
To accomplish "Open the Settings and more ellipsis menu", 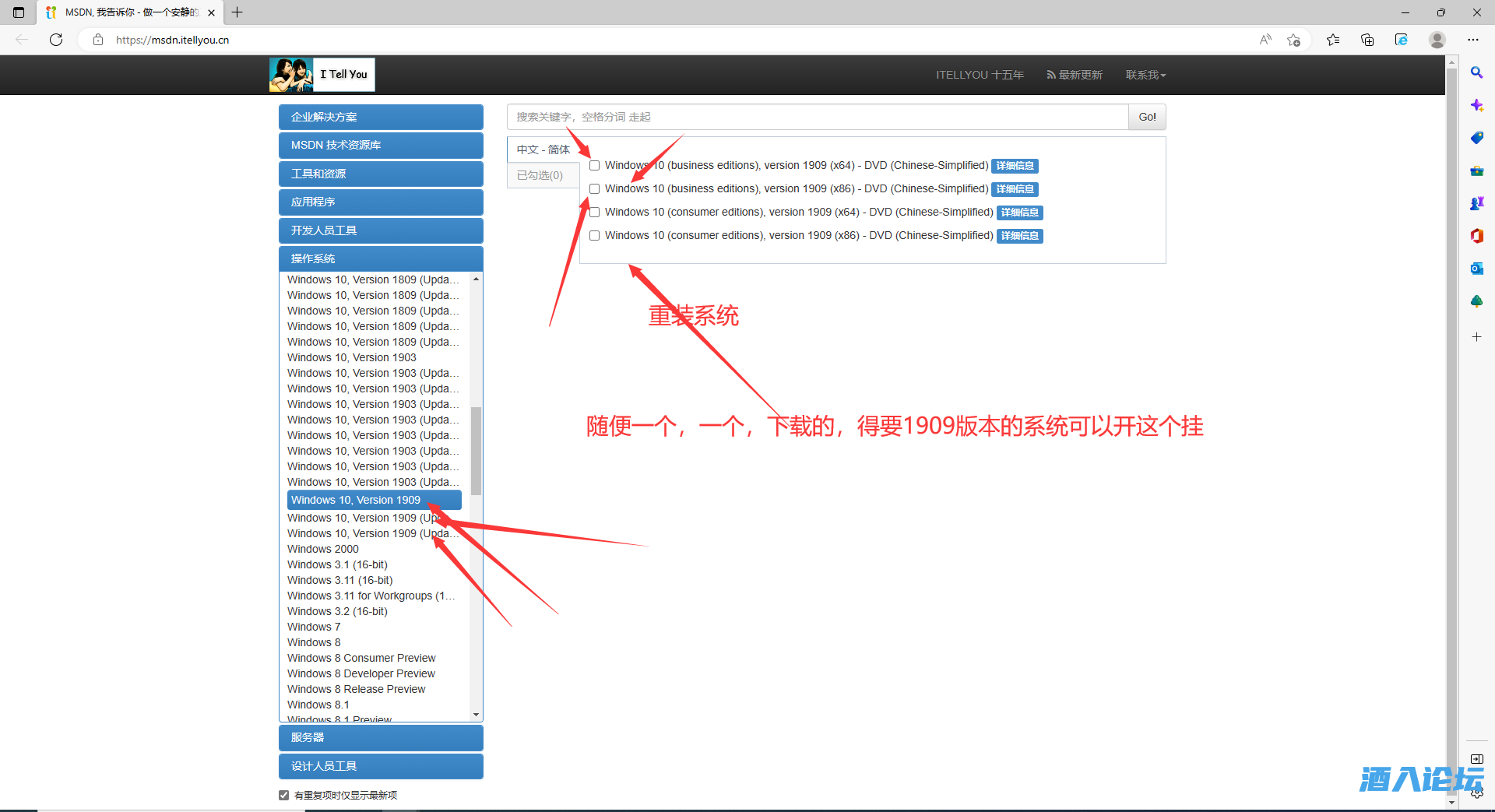I will 1473,40.
